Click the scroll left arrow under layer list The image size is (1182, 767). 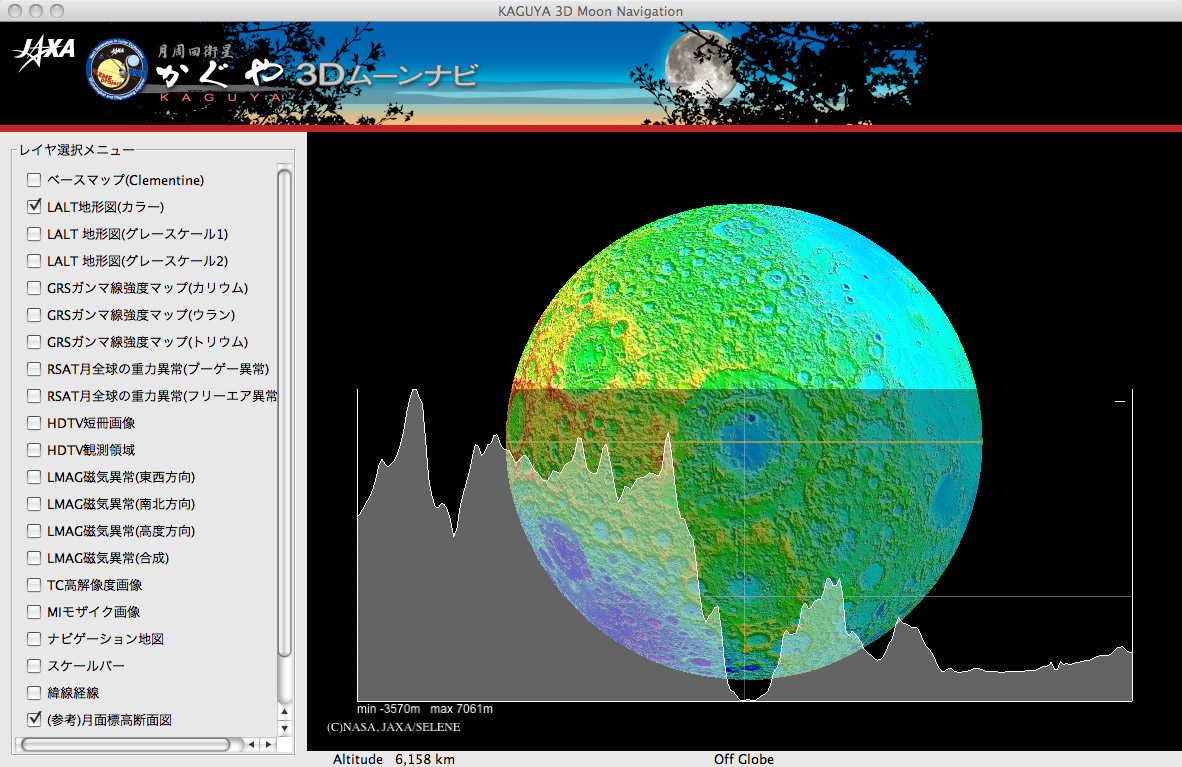coord(252,744)
